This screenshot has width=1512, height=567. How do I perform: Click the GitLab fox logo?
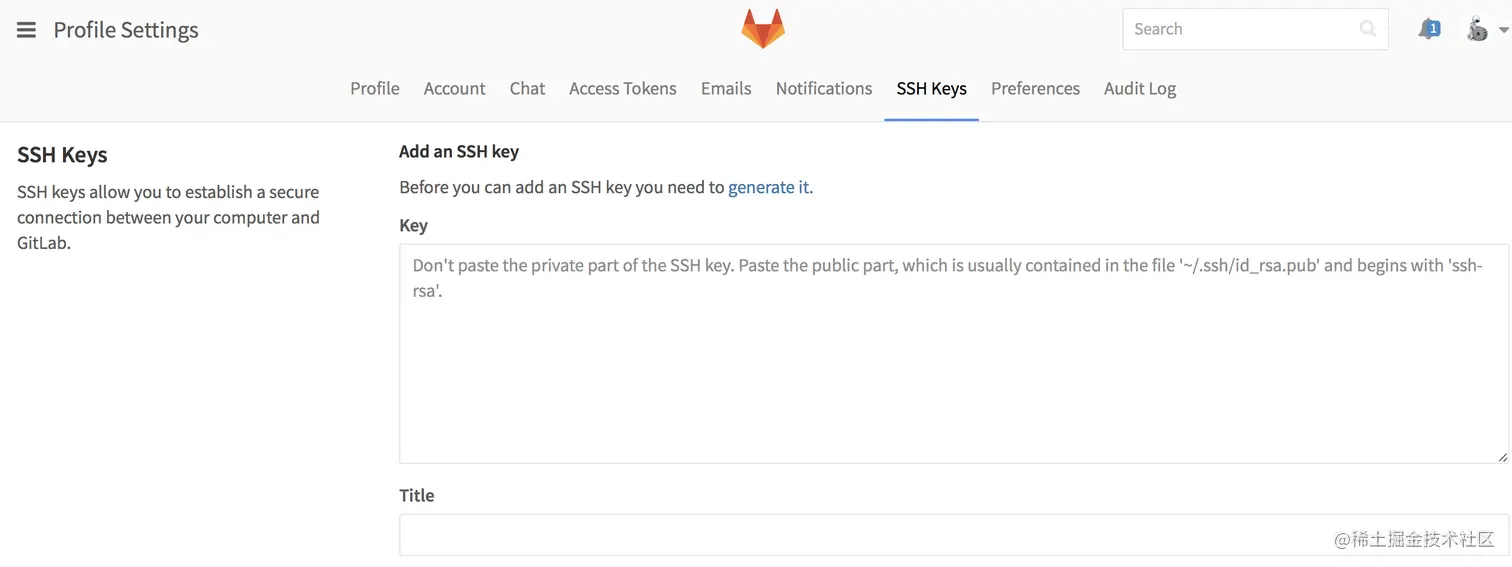click(763, 29)
